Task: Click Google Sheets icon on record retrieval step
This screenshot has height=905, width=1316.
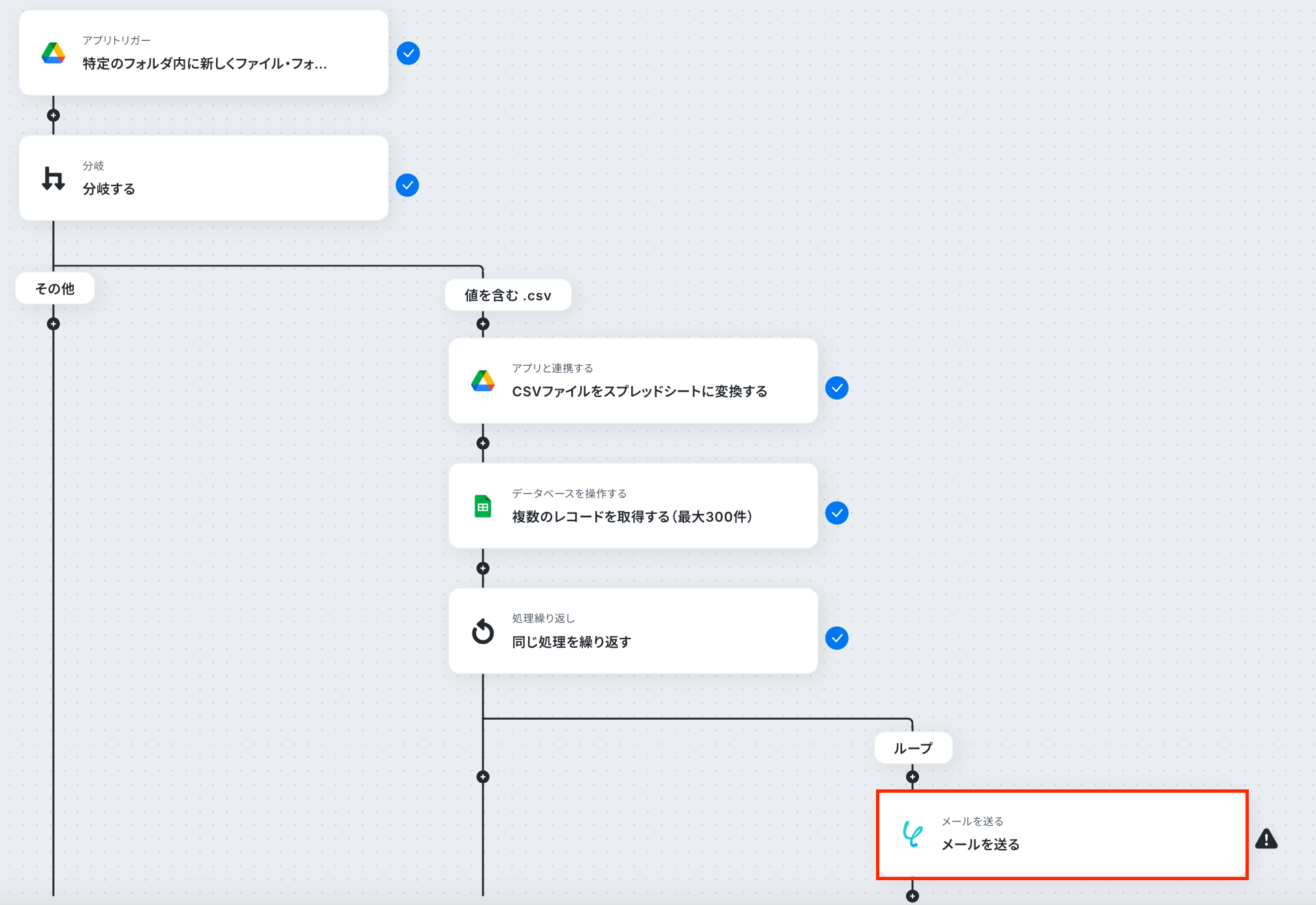Action: pos(483,506)
